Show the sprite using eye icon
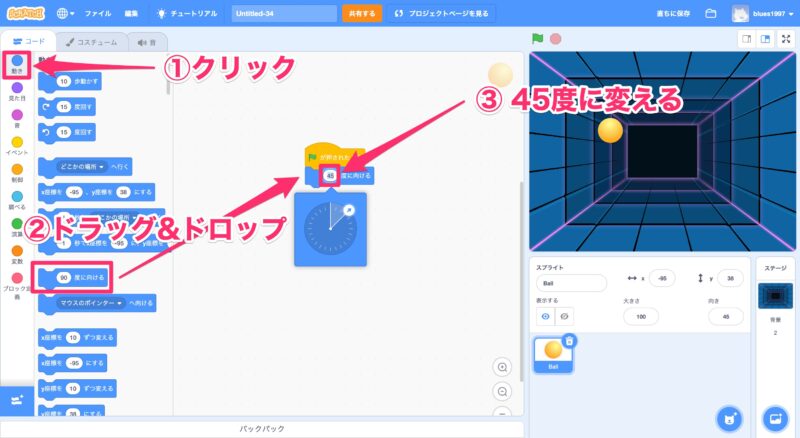 tap(546, 315)
